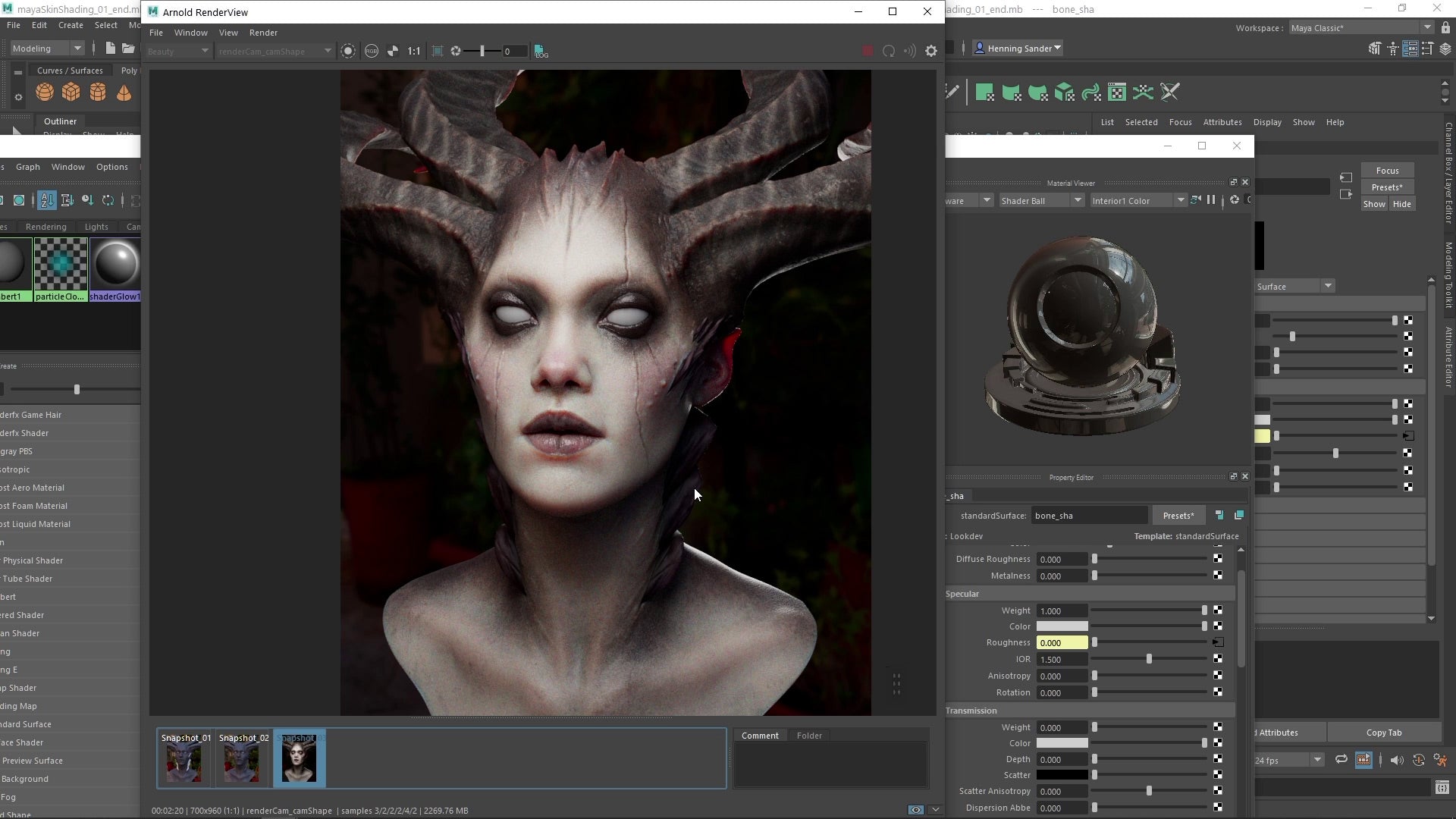Open the Curves / Surfaces shelf tab
1456x819 pixels.
click(x=70, y=71)
